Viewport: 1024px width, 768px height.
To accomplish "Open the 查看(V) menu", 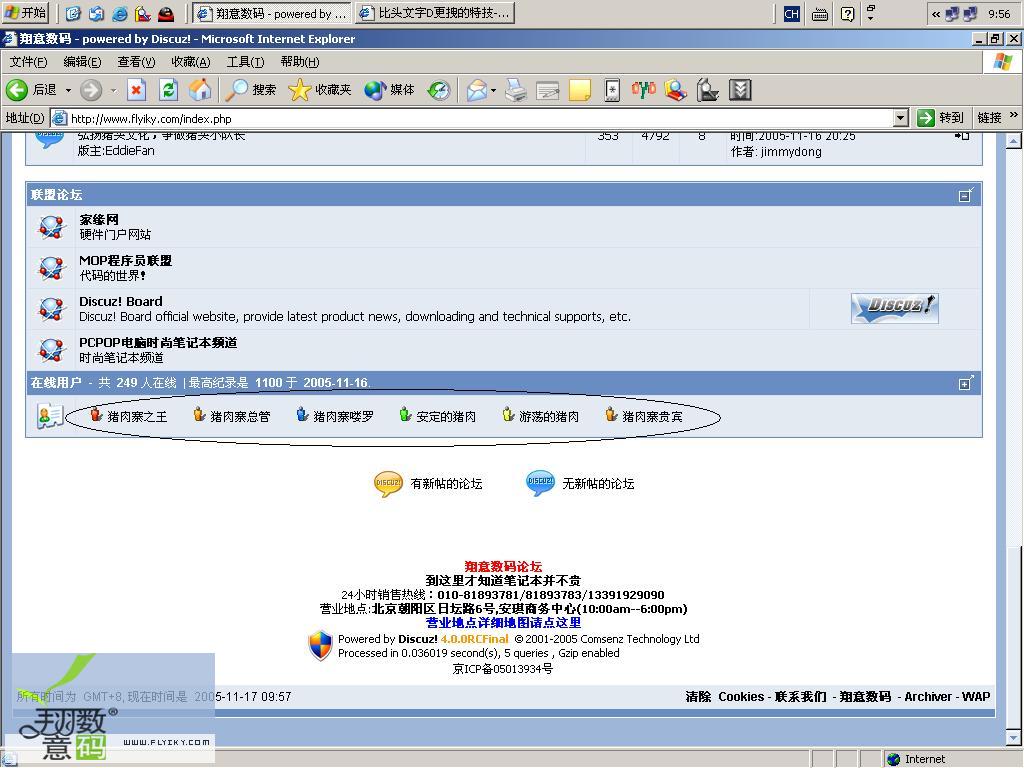I will click(x=136, y=62).
